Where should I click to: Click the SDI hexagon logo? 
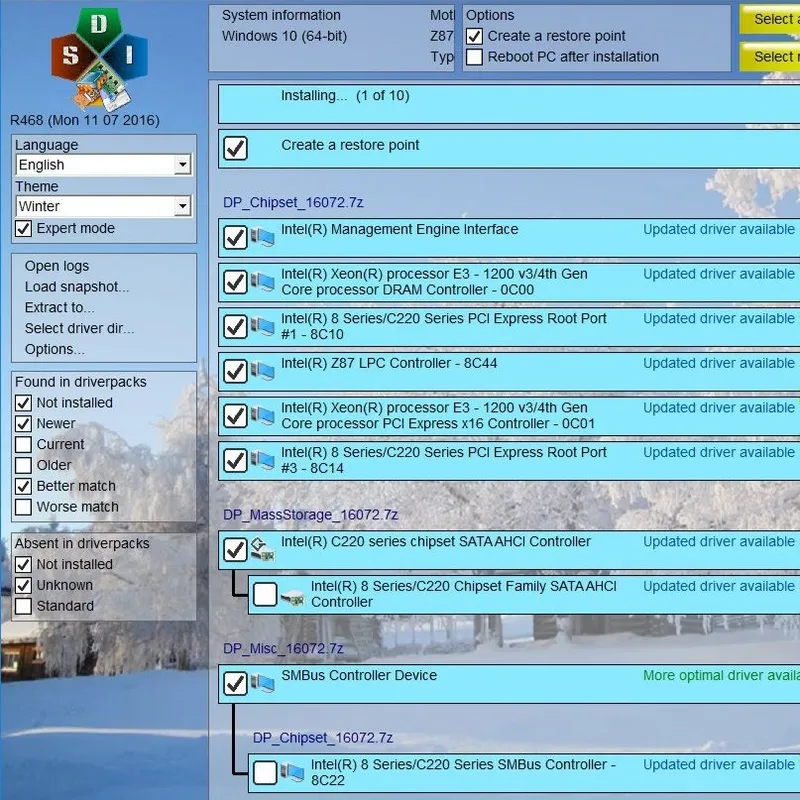coord(99,60)
